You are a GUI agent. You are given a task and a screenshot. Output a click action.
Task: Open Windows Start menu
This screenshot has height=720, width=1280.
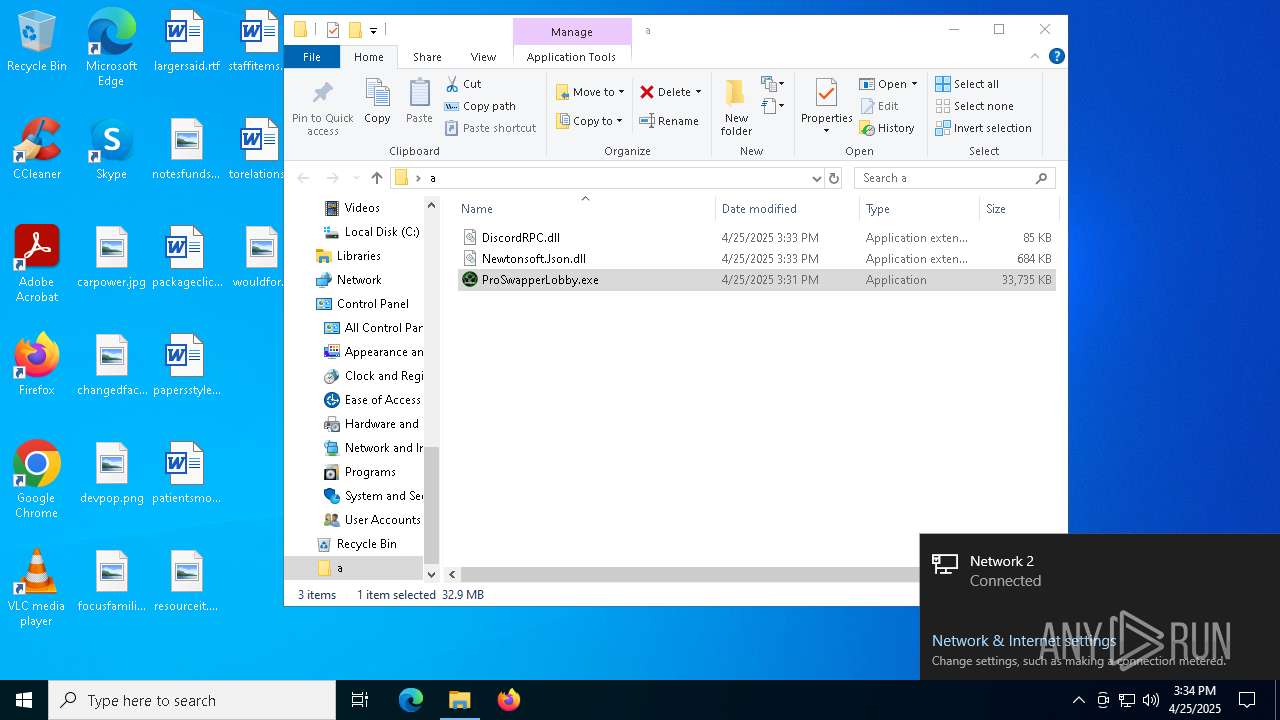tap(24, 700)
